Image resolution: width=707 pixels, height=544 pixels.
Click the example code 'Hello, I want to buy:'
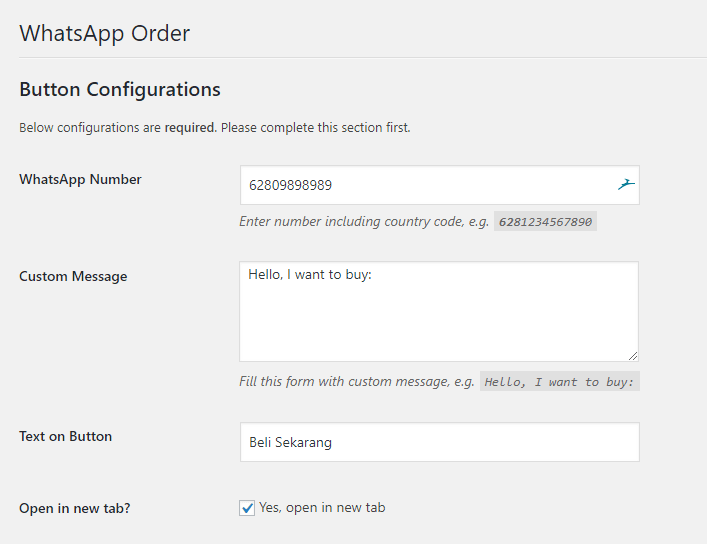coord(560,382)
